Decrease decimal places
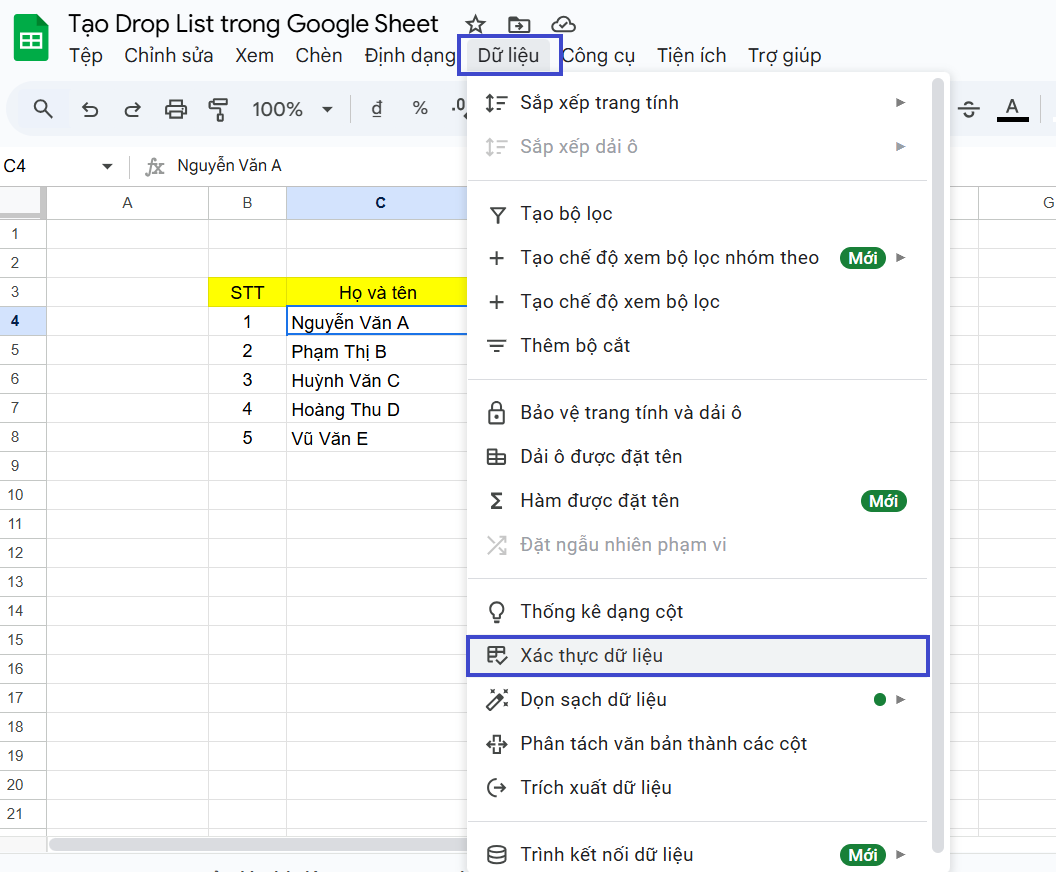Viewport: 1056px width, 872px height. (x=458, y=108)
